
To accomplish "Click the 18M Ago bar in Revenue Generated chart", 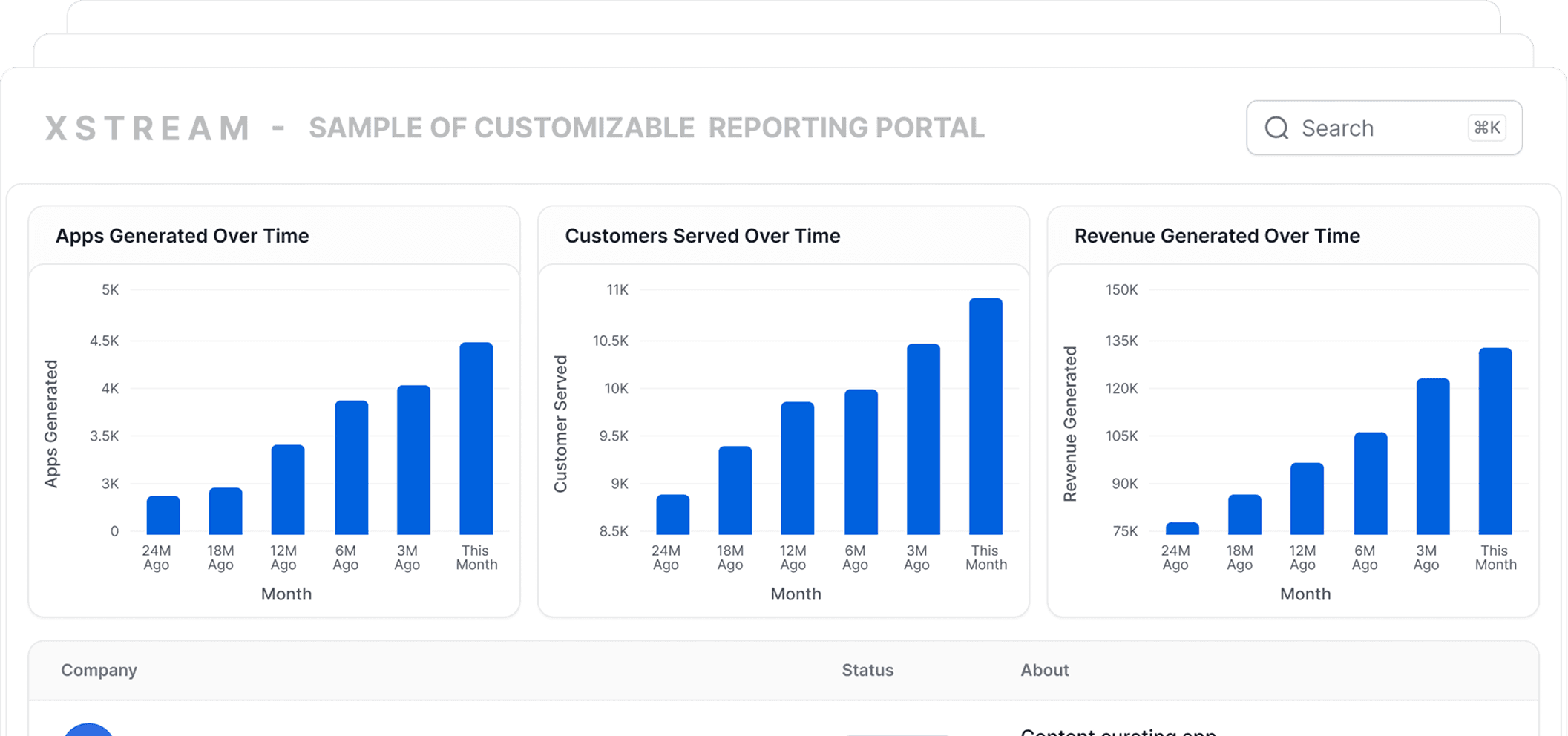I will point(1245,514).
